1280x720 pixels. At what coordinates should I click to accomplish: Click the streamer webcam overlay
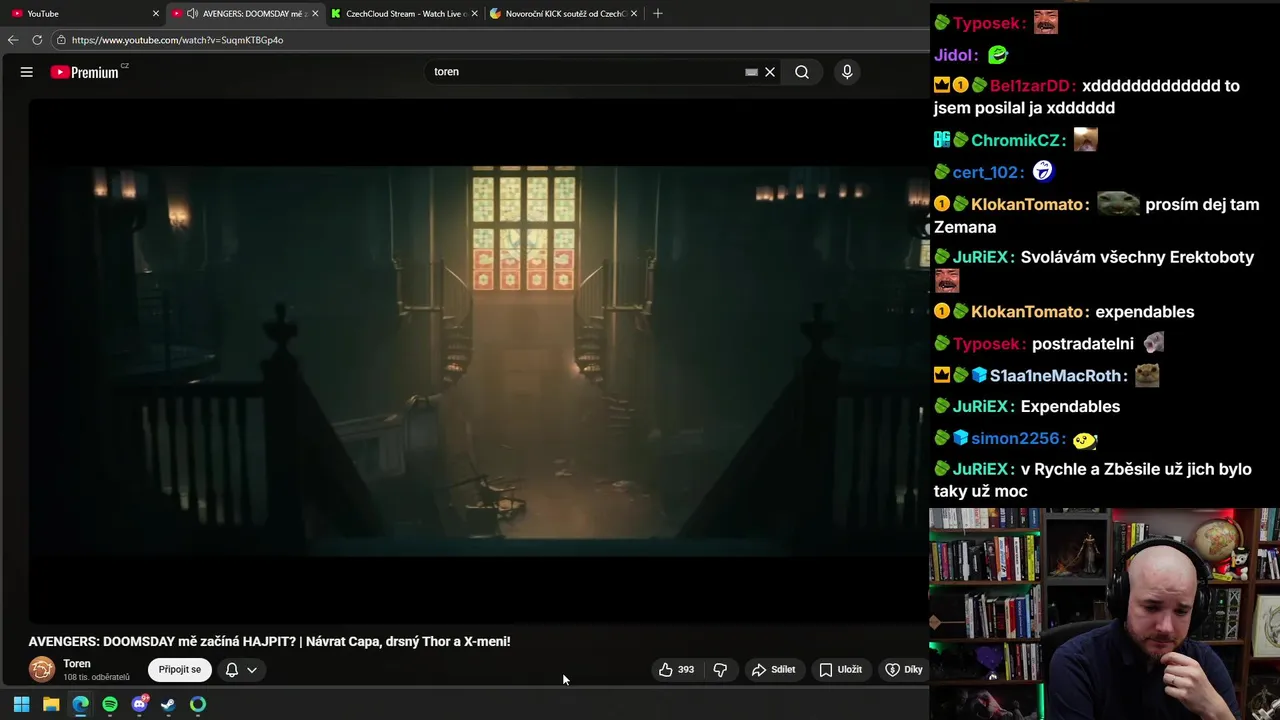tap(1104, 614)
